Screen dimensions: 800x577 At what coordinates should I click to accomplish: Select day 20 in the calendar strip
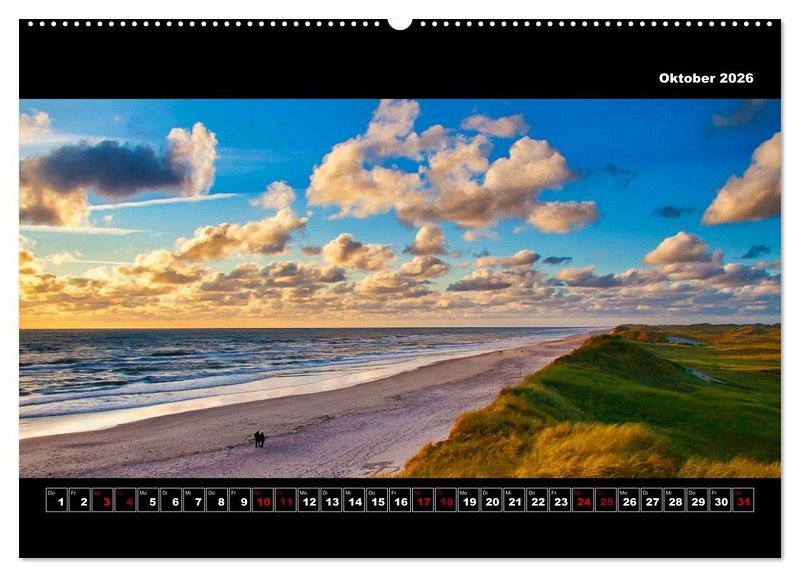[491, 500]
